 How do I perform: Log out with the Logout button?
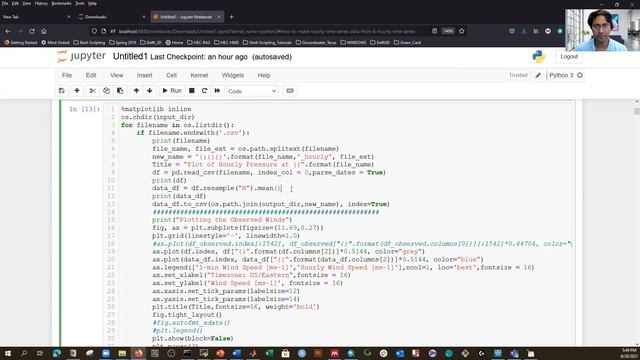(569, 57)
